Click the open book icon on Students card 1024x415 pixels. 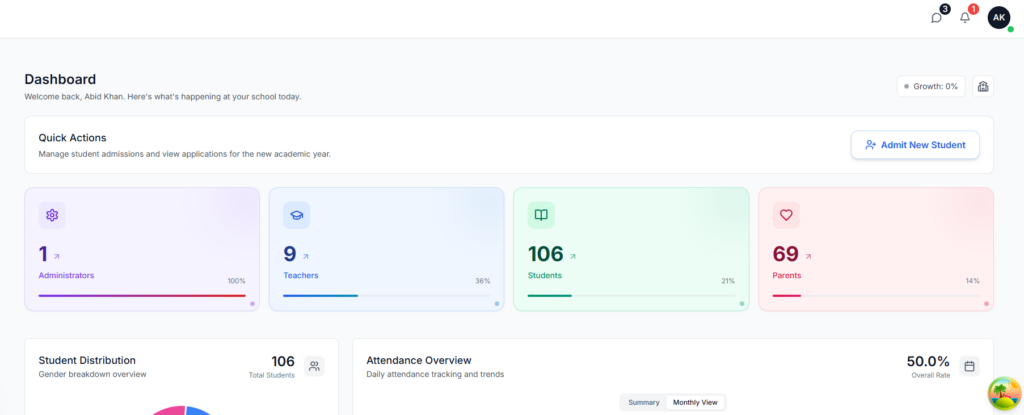pos(541,215)
